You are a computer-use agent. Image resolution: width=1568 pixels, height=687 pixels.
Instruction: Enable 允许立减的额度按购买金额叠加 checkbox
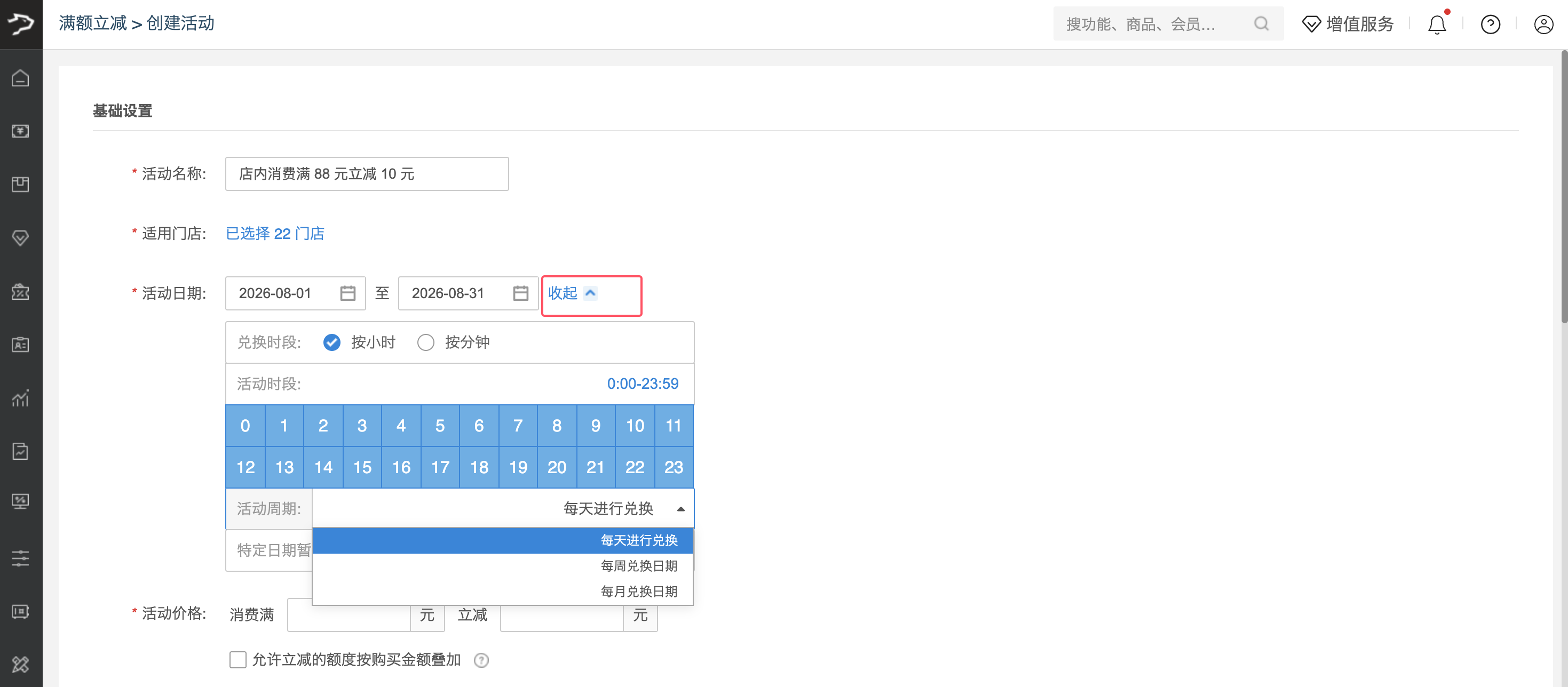[x=238, y=660]
